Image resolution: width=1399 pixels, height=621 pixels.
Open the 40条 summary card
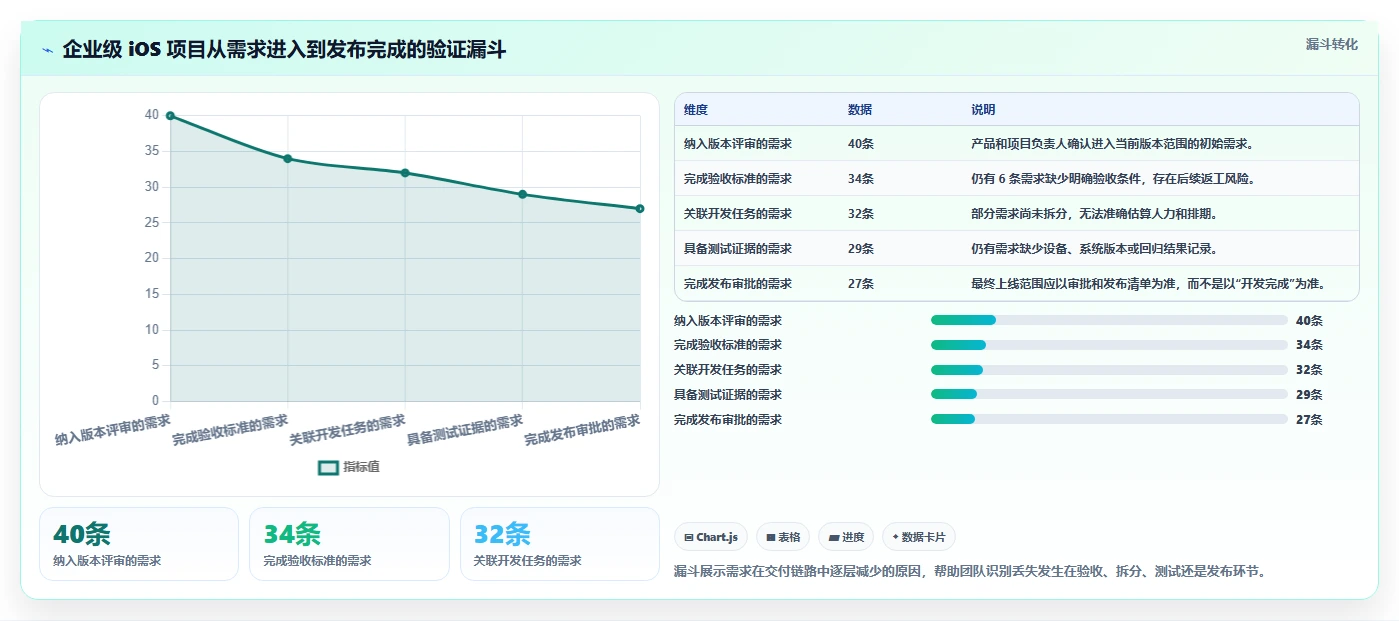pos(139,544)
